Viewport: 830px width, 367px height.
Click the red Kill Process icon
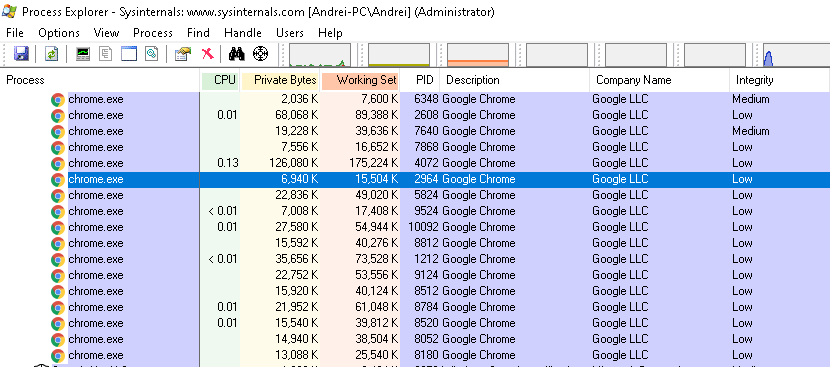coord(208,53)
